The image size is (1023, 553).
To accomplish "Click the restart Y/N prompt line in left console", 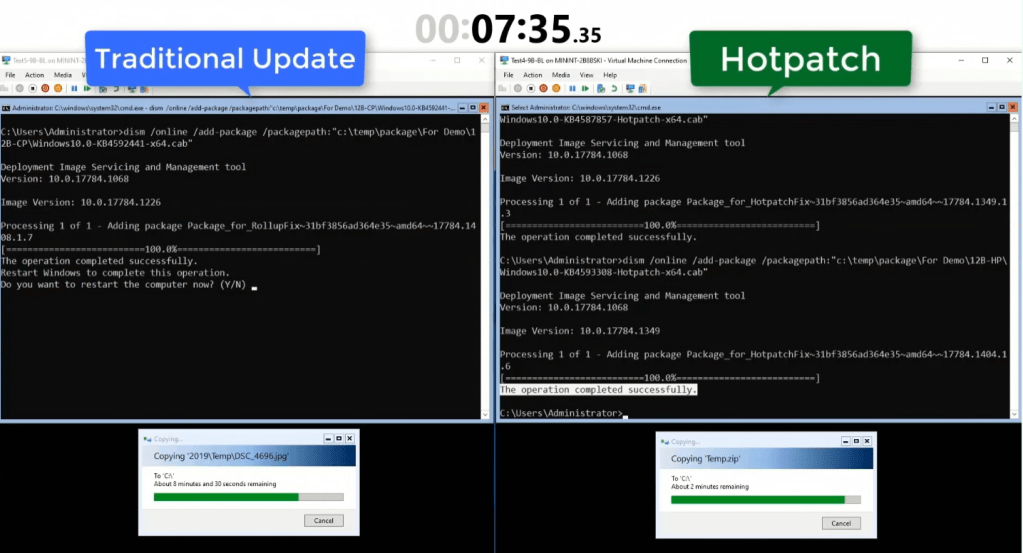I will (127, 285).
